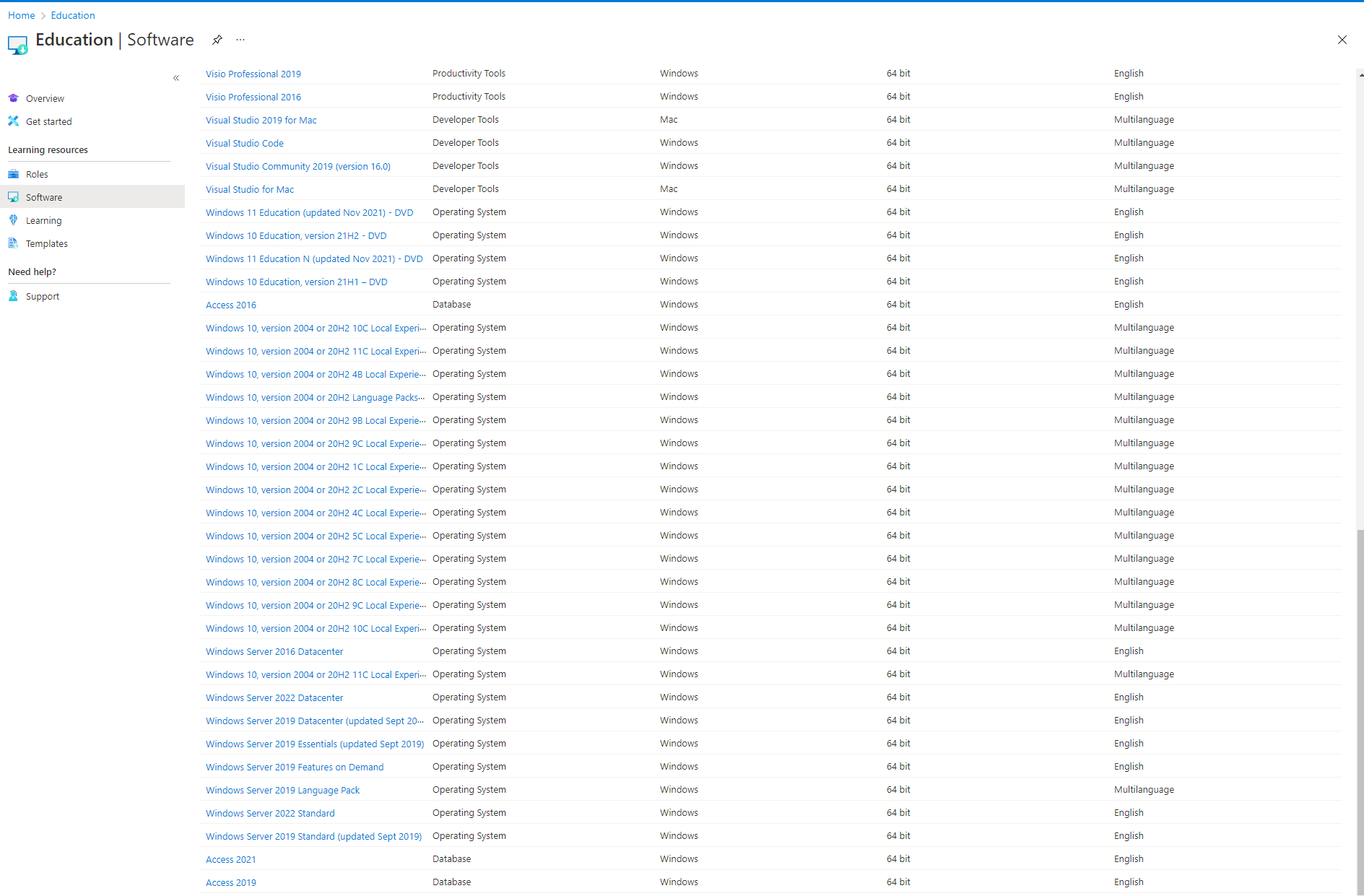Image resolution: width=1364 pixels, height=896 pixels.
Task: Click Windows 11 Education N DVD link
Action: pos(314,258)
